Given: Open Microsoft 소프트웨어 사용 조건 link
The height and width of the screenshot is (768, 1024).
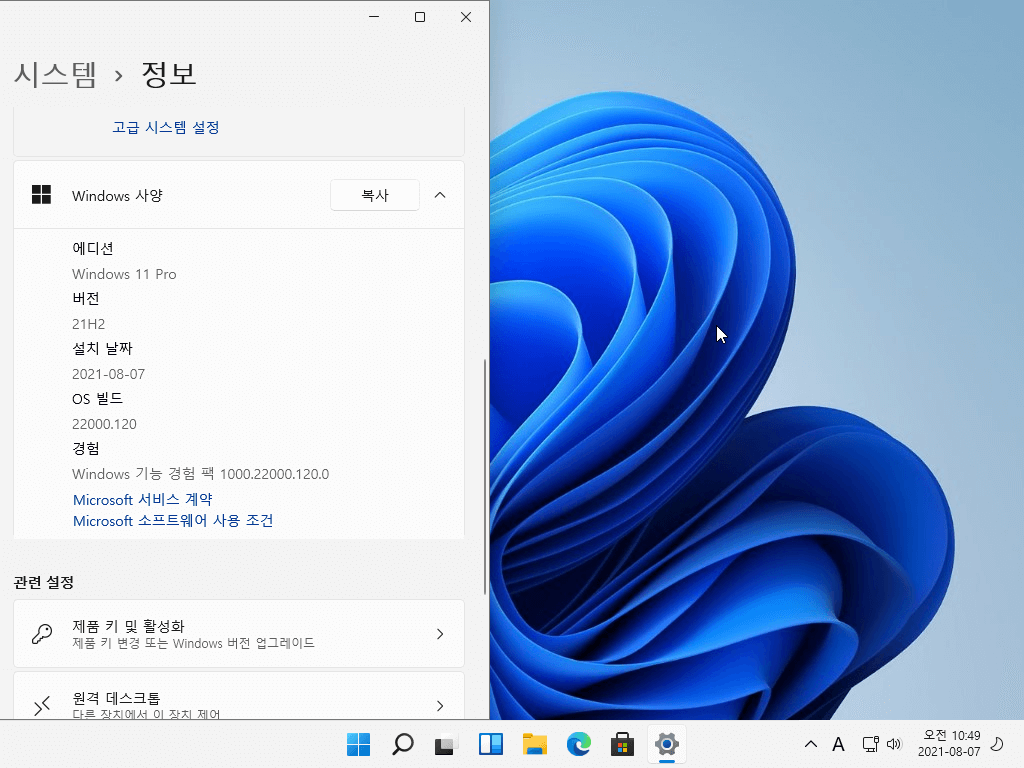Looking at the screenshot, I should [173, 520].
